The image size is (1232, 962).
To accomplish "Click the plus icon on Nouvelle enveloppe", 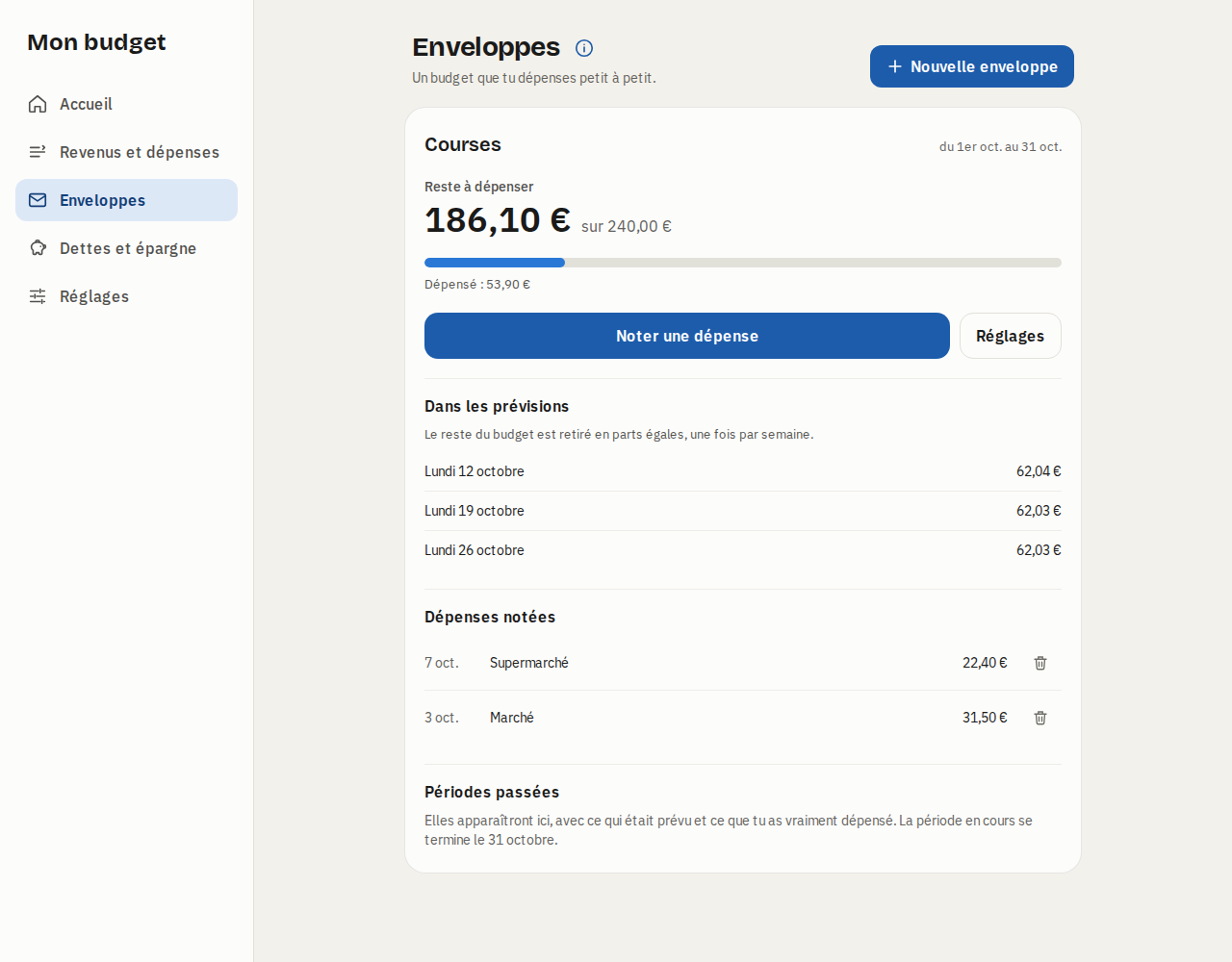I will coord(895,66).
